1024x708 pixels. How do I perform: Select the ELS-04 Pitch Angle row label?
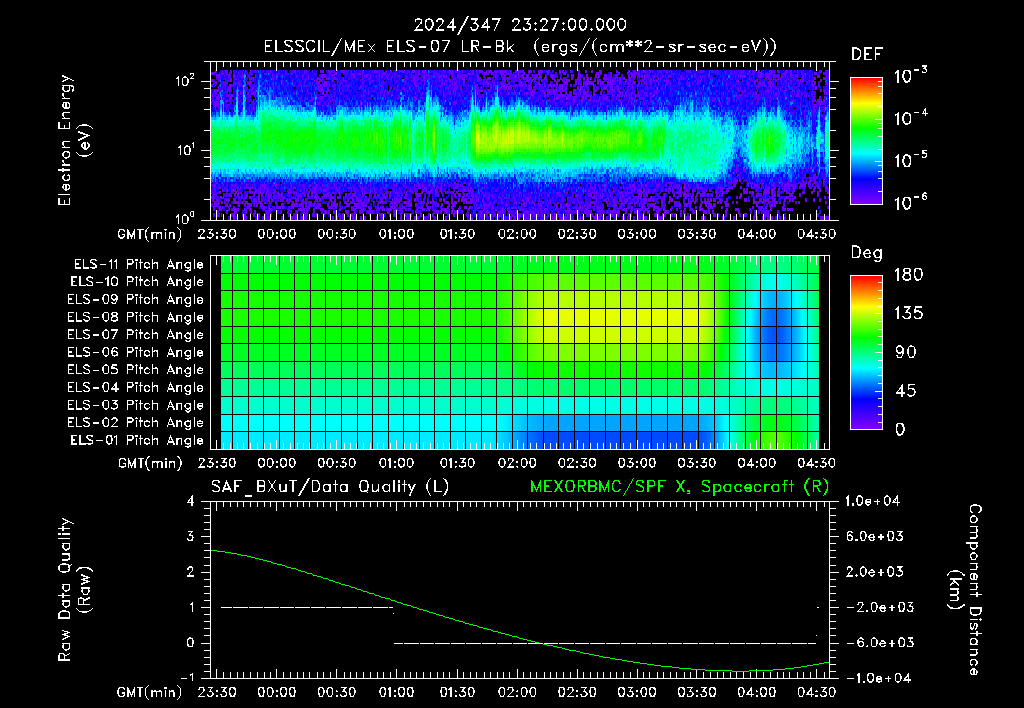point(135,387)
